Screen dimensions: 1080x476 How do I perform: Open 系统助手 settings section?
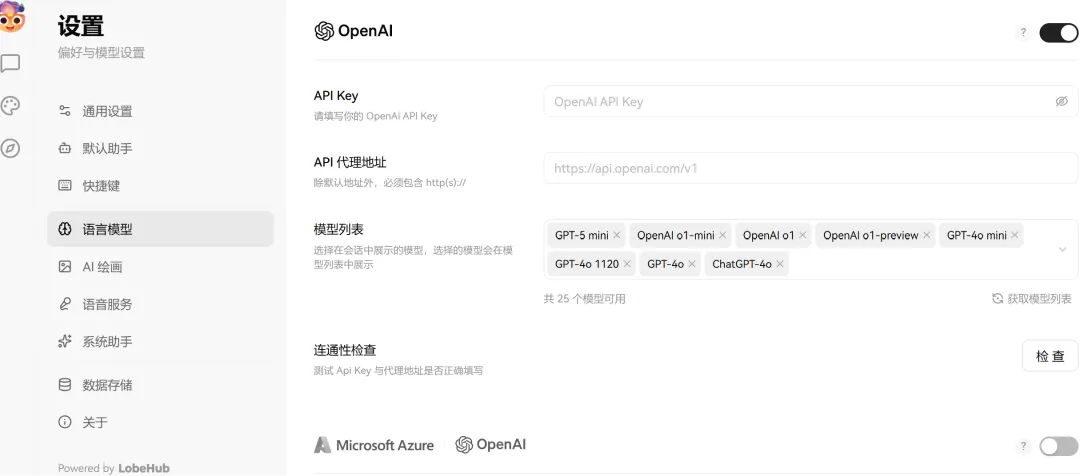160,341
